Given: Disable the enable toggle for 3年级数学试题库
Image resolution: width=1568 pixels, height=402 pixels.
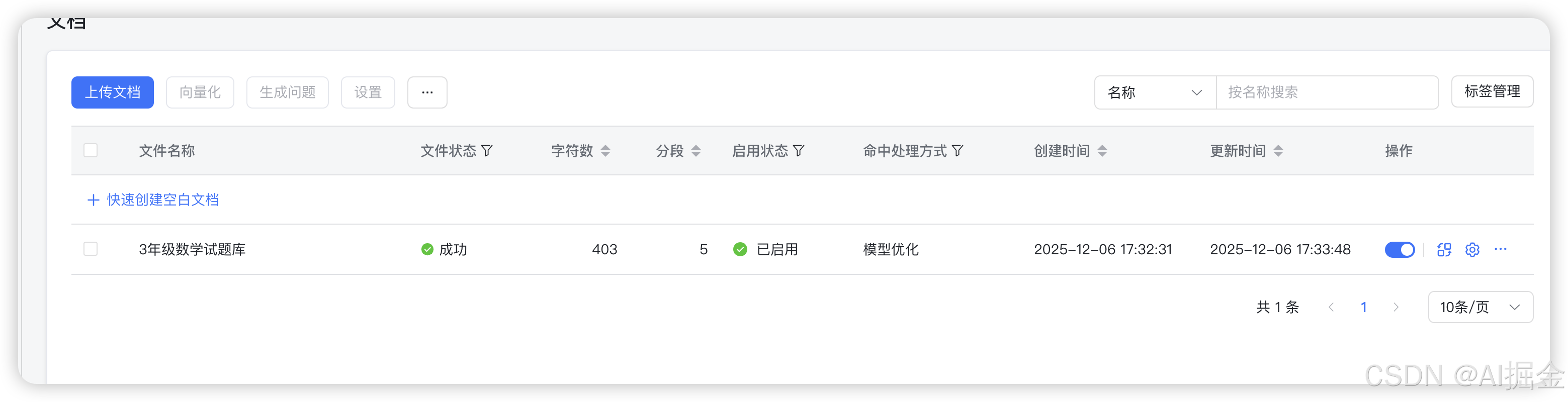Looking at the screenshot, I should coord(1400,249).
